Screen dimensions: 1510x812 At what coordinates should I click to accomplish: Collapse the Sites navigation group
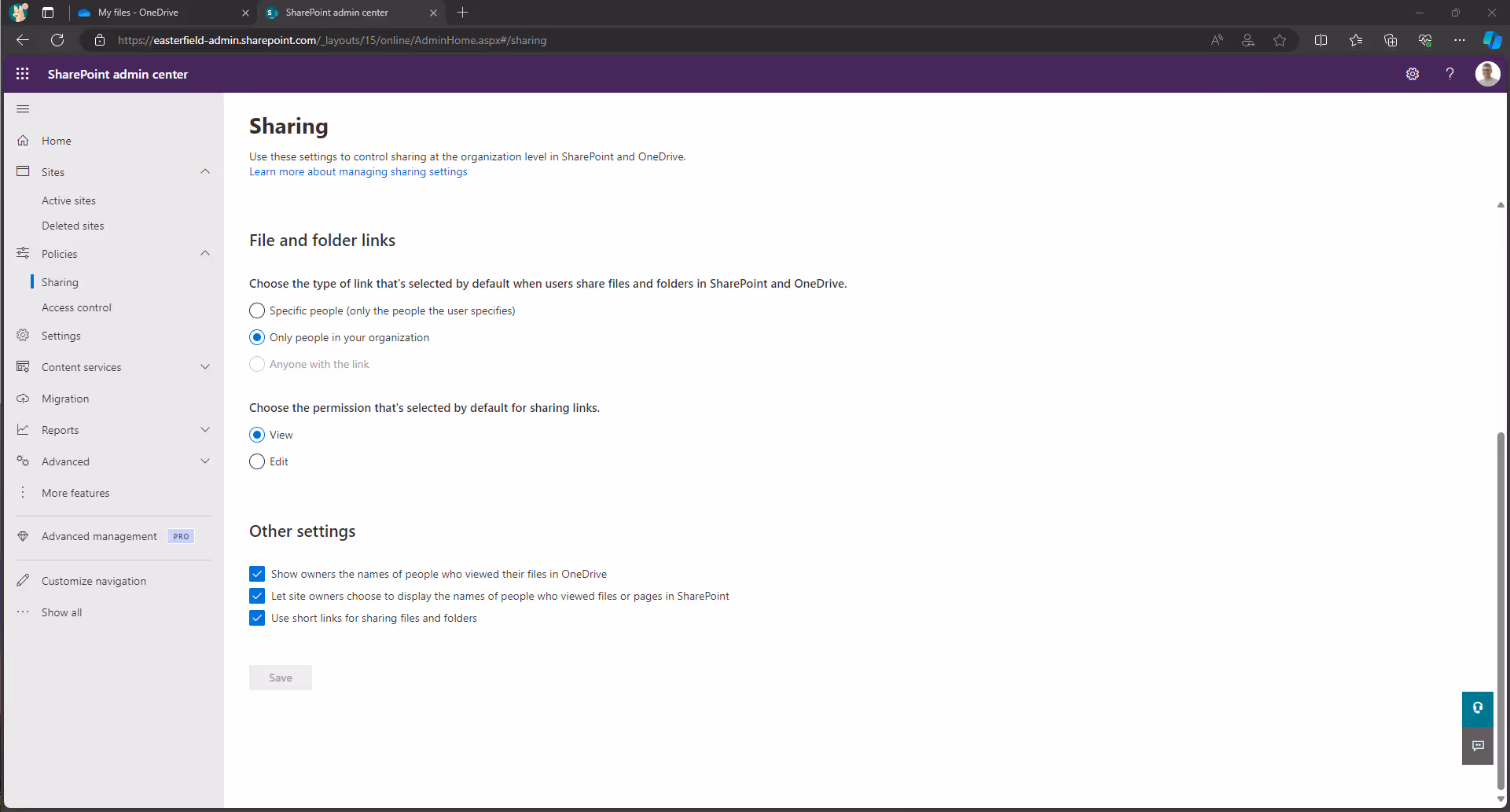point(205,171)
